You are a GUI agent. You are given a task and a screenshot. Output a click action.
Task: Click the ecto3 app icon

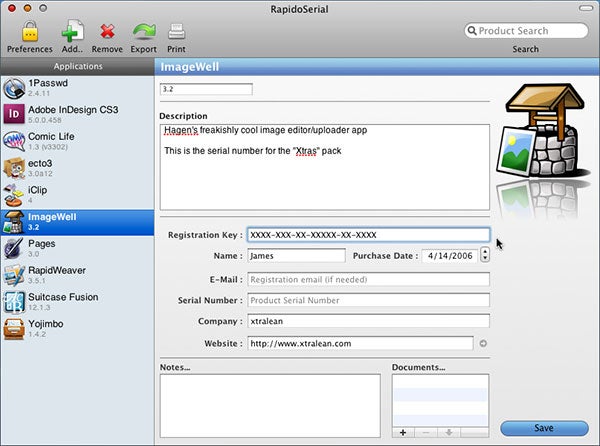14,168
